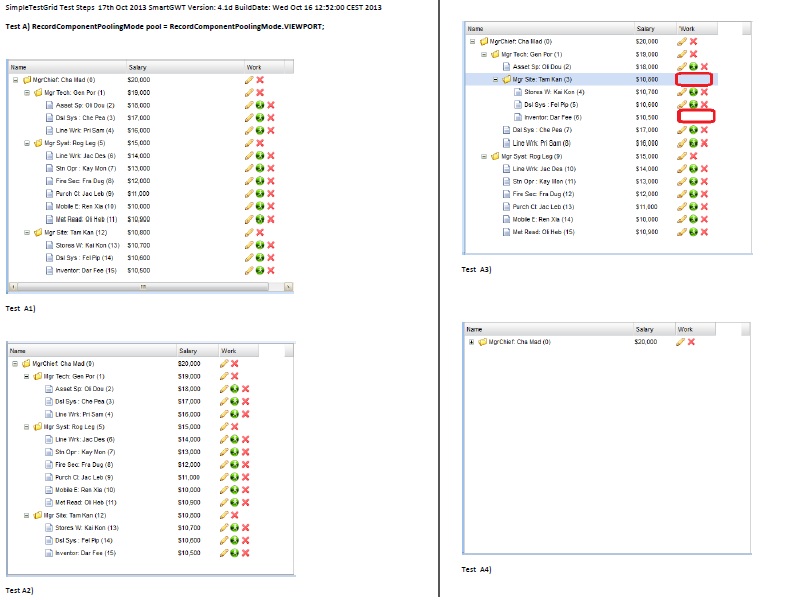Click pencil icon for Stn Opr: Kay Mon (11)

(681, 181)
